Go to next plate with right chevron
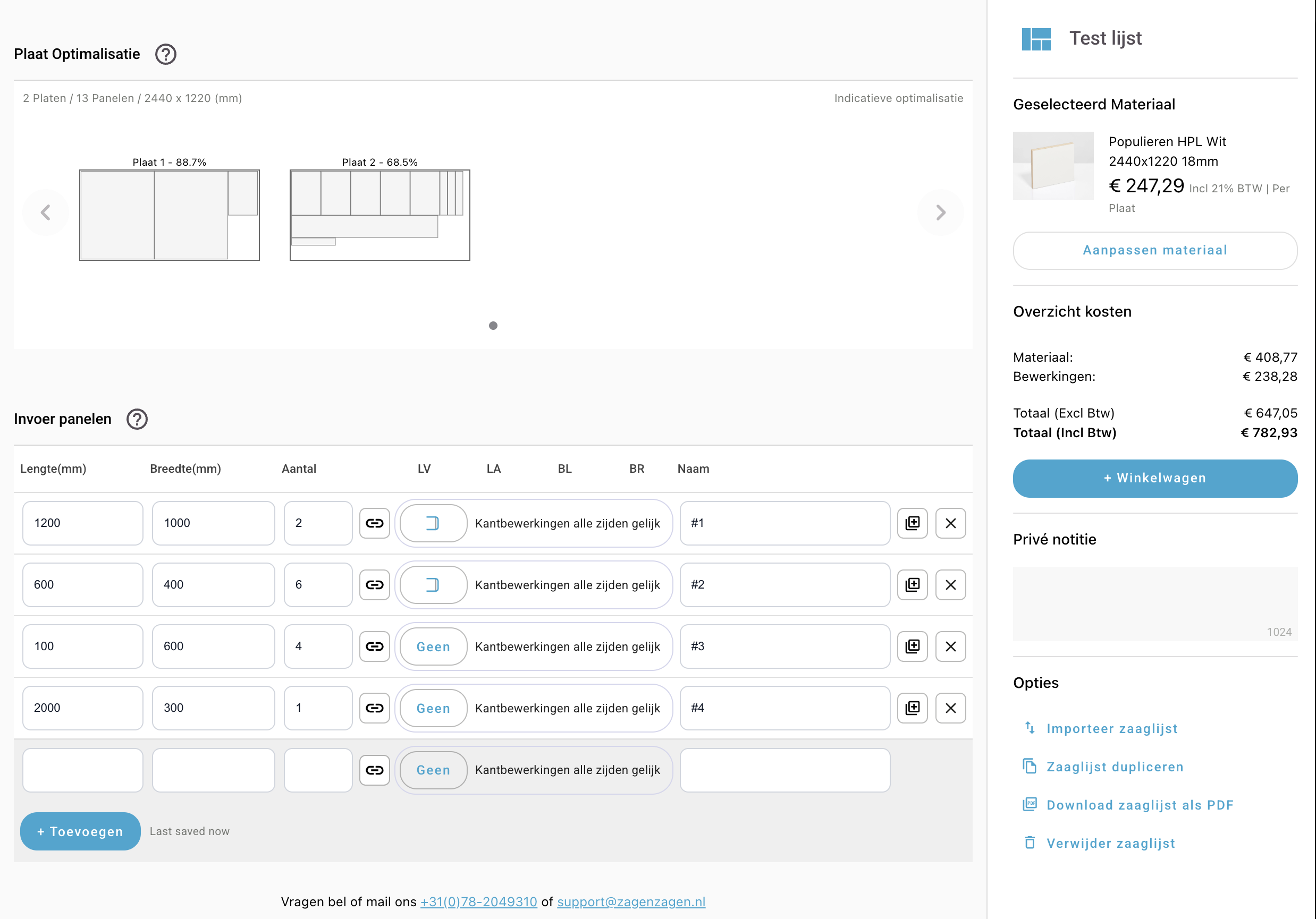The image size is (1316, 919). [x=940, y=212]
